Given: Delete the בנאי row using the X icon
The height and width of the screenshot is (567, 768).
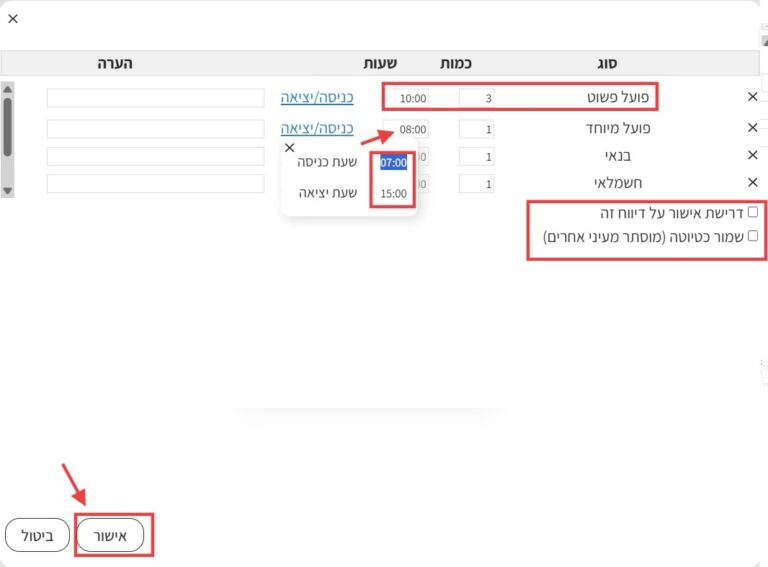Looking at the screenshot, I should point(753,155).
